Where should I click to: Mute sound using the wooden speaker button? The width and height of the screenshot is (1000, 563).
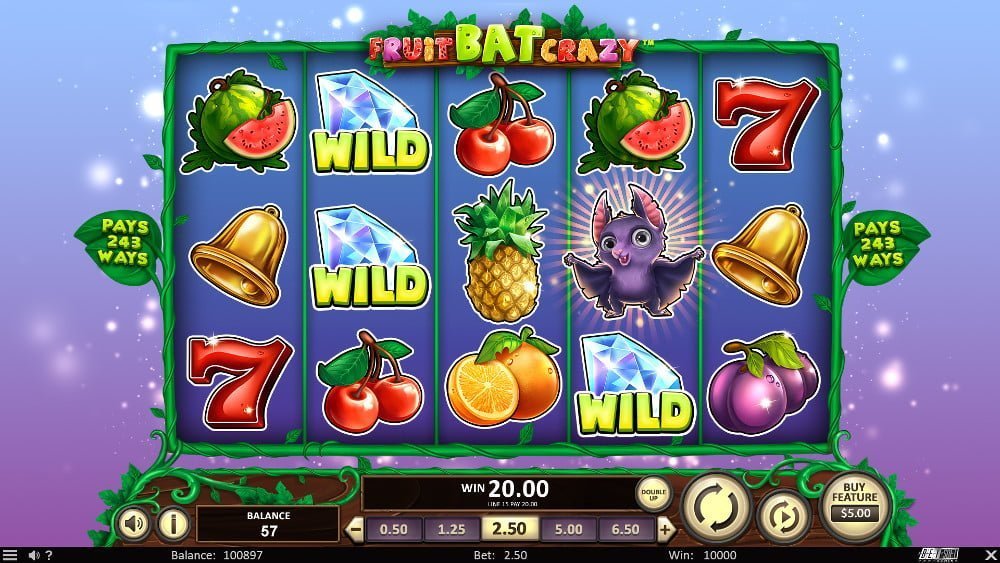click(x=133, y=523)
